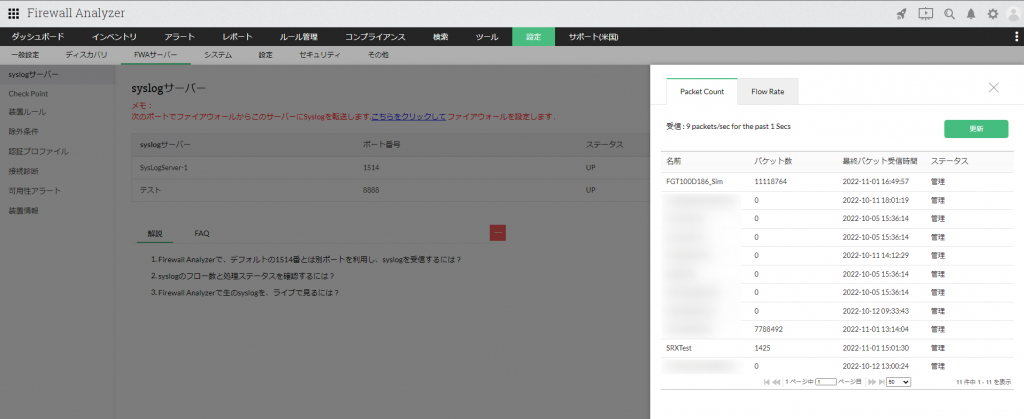Open the user profile avatar

[x=1014, y=13]
